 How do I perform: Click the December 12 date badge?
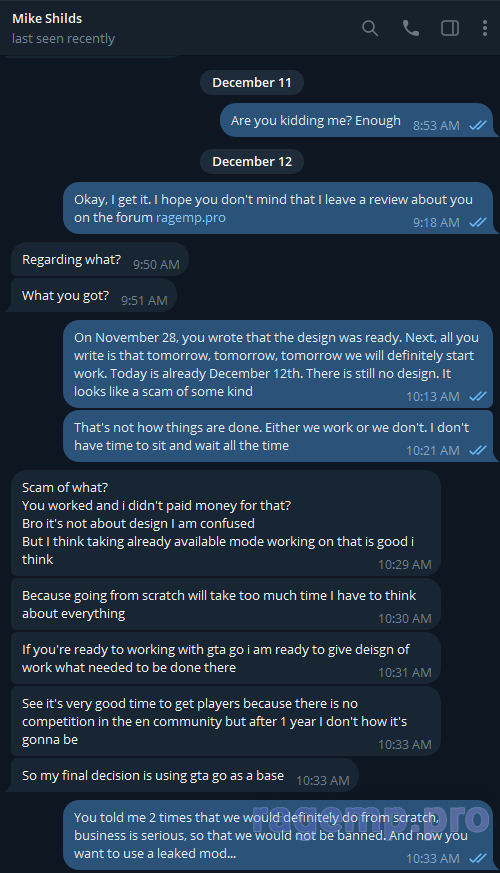pyautogui.click(x=252, y=161)
